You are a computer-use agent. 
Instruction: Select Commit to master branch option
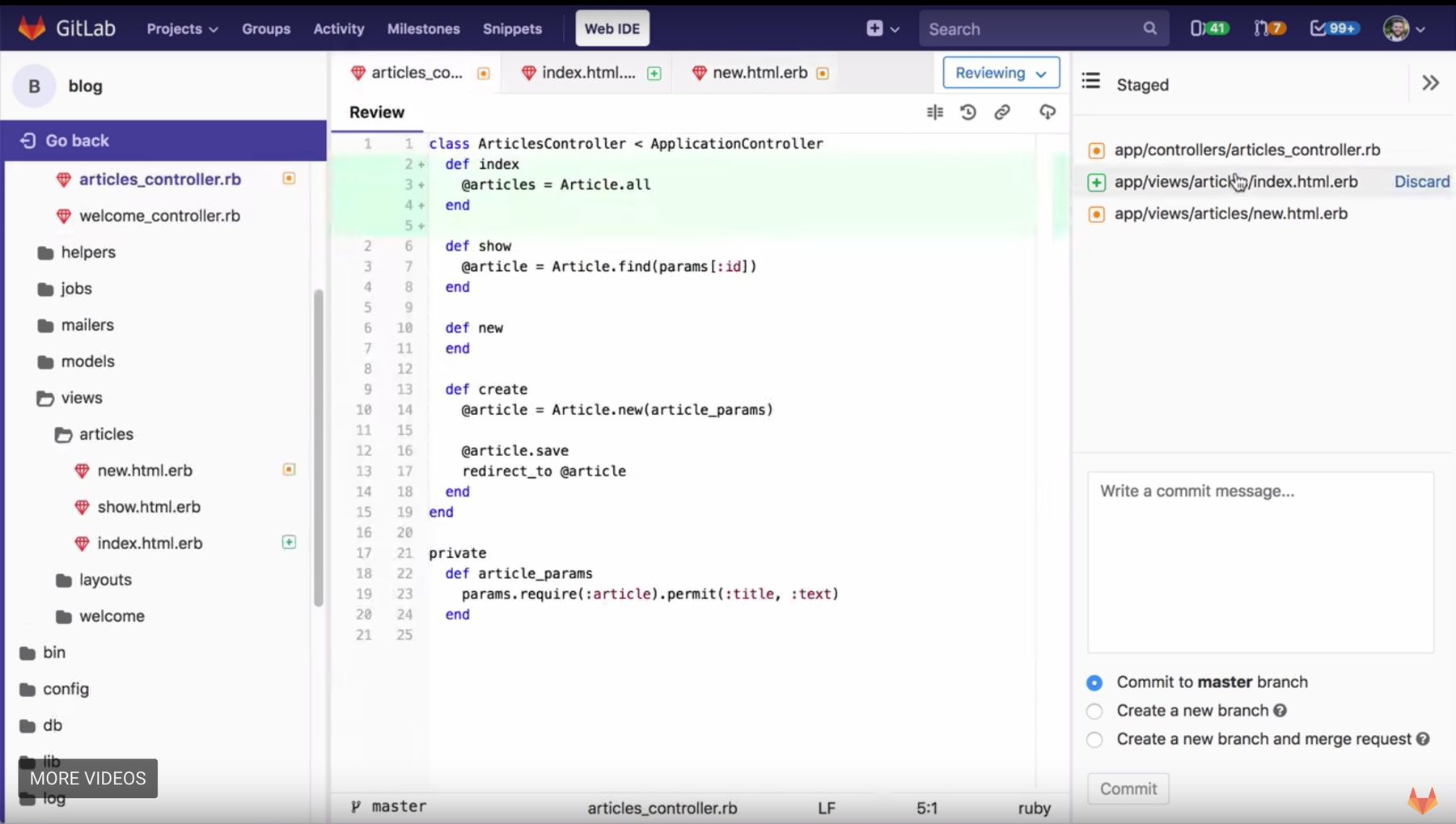1094,682
